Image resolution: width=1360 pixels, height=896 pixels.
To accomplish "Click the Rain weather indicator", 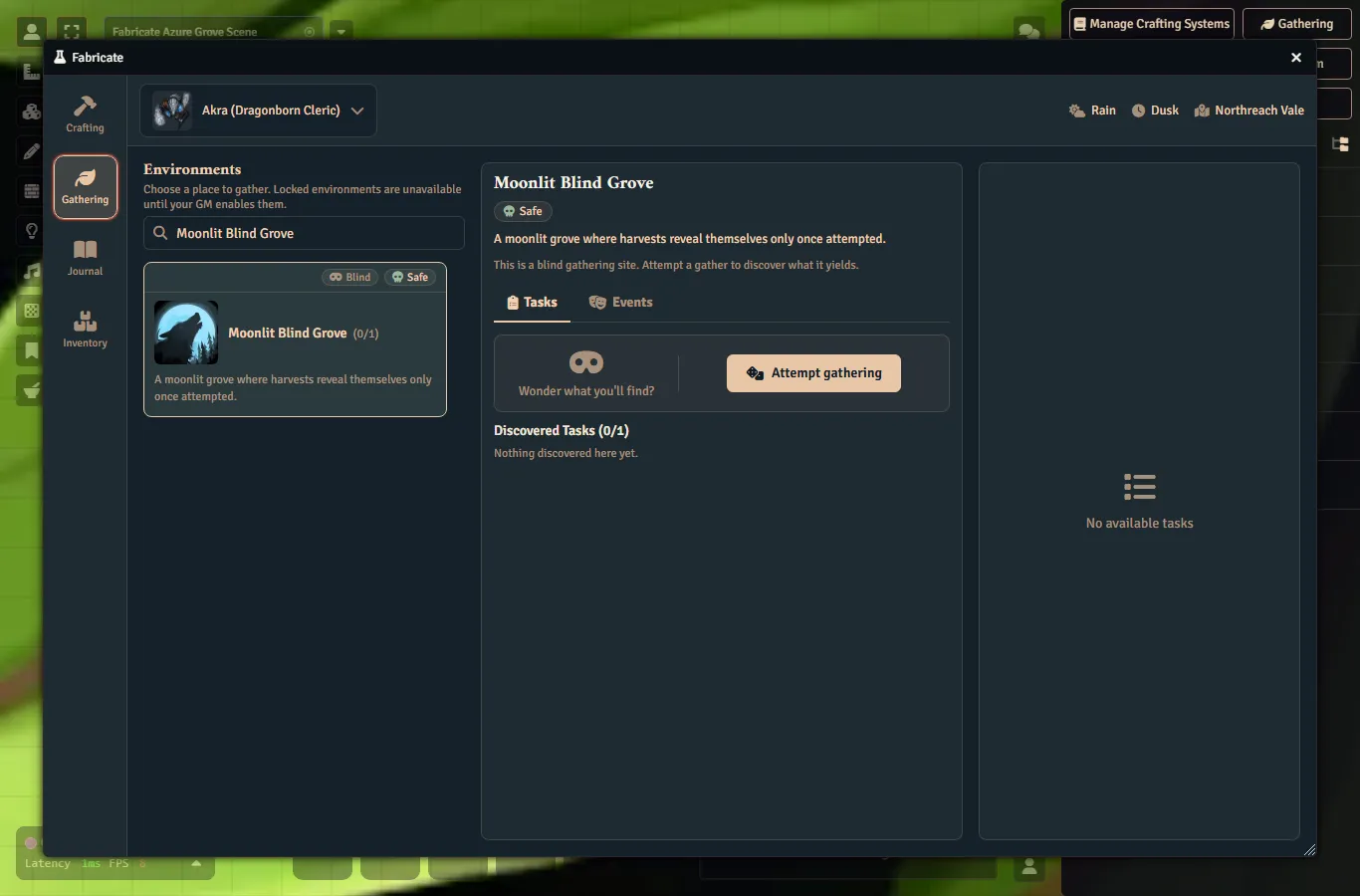I will 1092,111.
